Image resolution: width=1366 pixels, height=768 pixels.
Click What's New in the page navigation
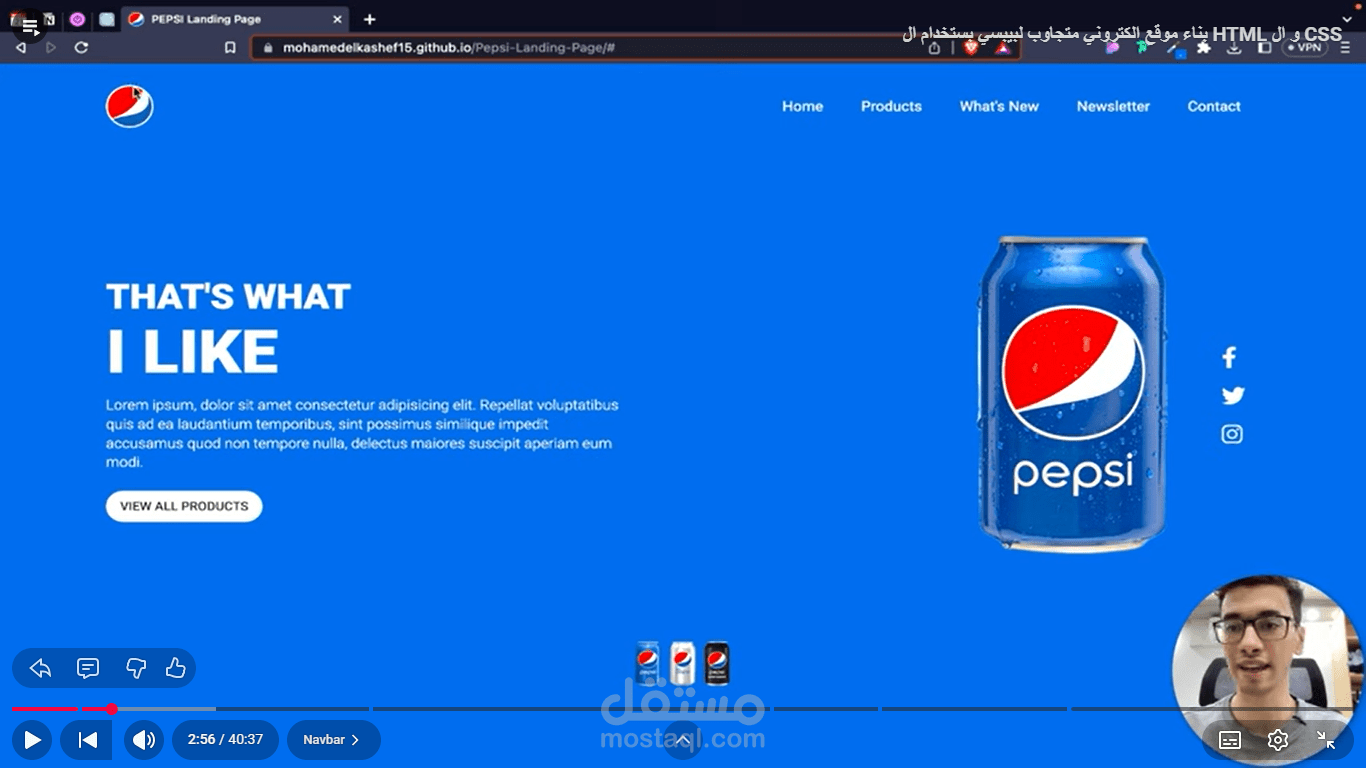[x=999, y=106]
